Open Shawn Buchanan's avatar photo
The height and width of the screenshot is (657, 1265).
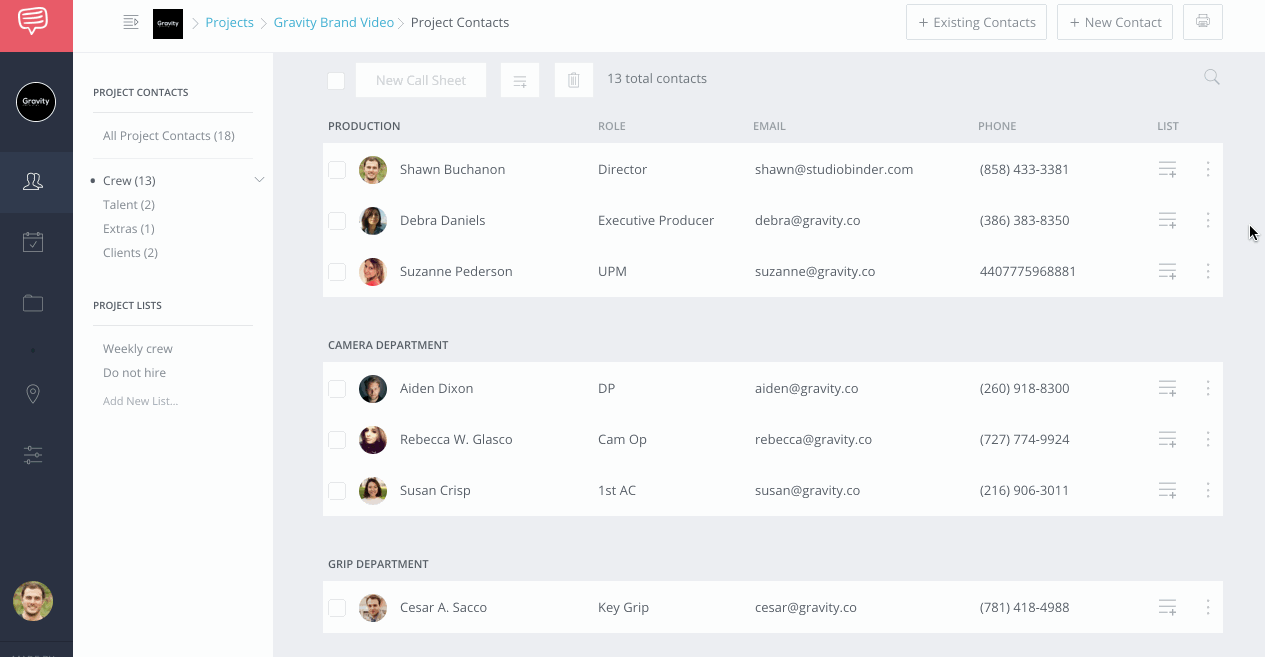(x=373, y=170)
